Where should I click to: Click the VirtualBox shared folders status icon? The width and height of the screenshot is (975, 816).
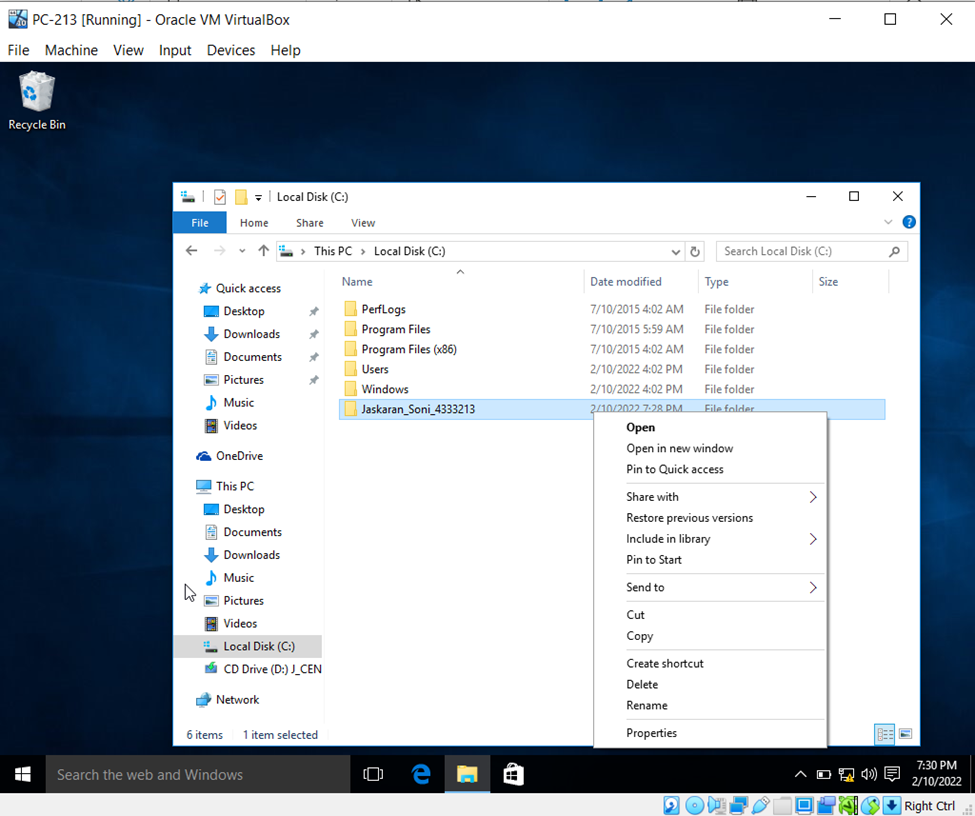780,804
